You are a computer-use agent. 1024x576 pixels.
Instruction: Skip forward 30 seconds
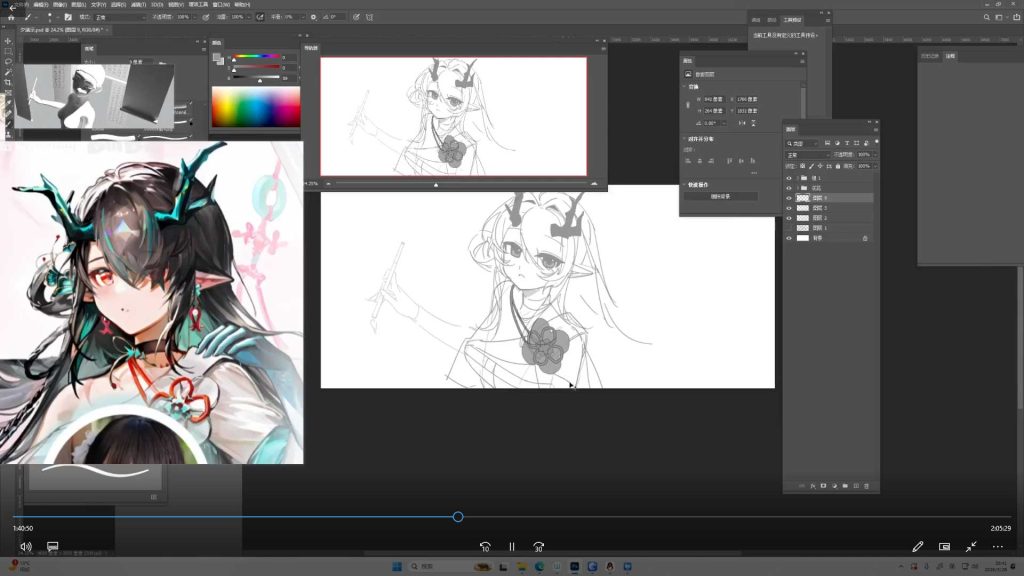click(x=538, y=547)
